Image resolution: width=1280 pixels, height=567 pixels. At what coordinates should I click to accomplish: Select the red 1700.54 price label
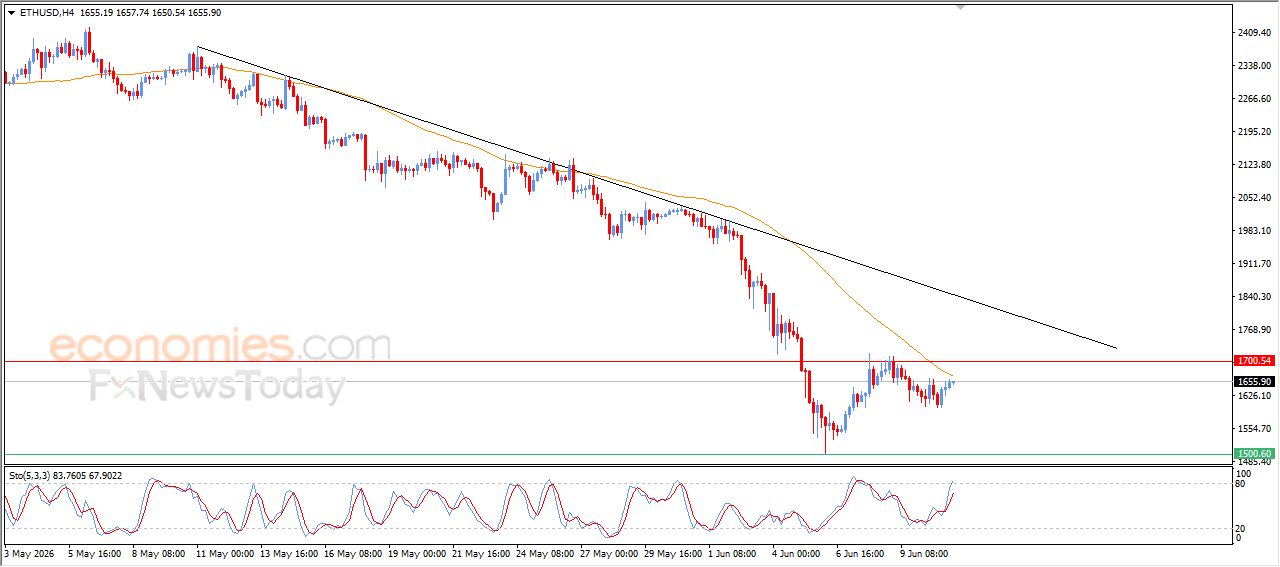[1253, 360]
